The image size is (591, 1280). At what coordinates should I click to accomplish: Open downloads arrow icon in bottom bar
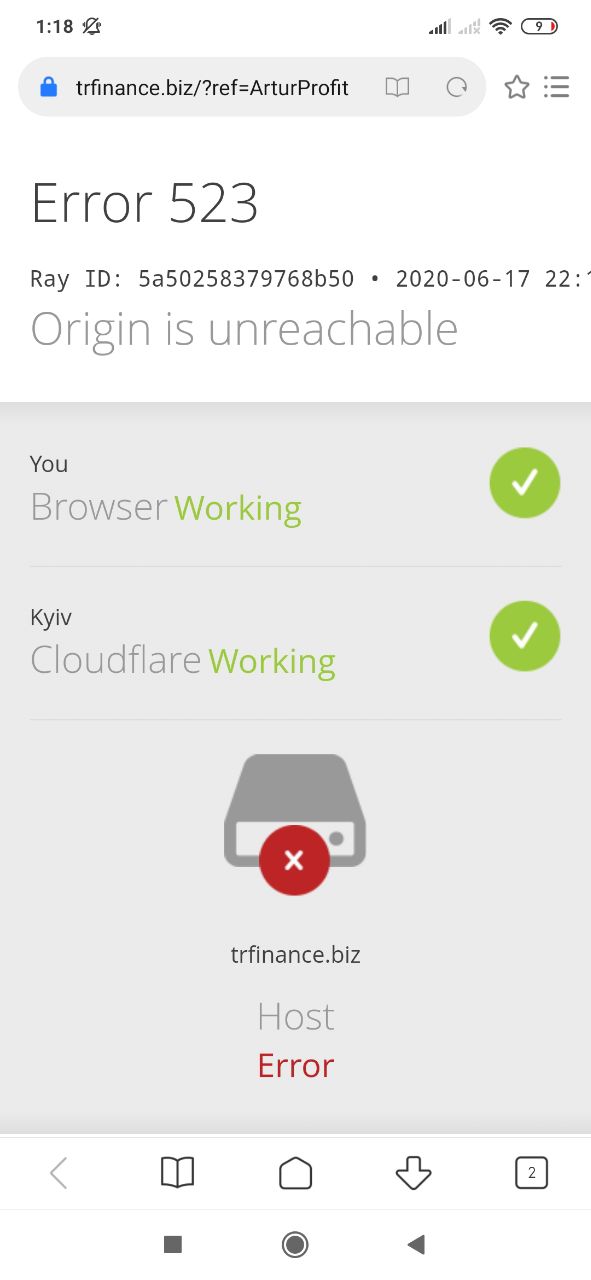pyautogui.click(x=413, y=1173)
